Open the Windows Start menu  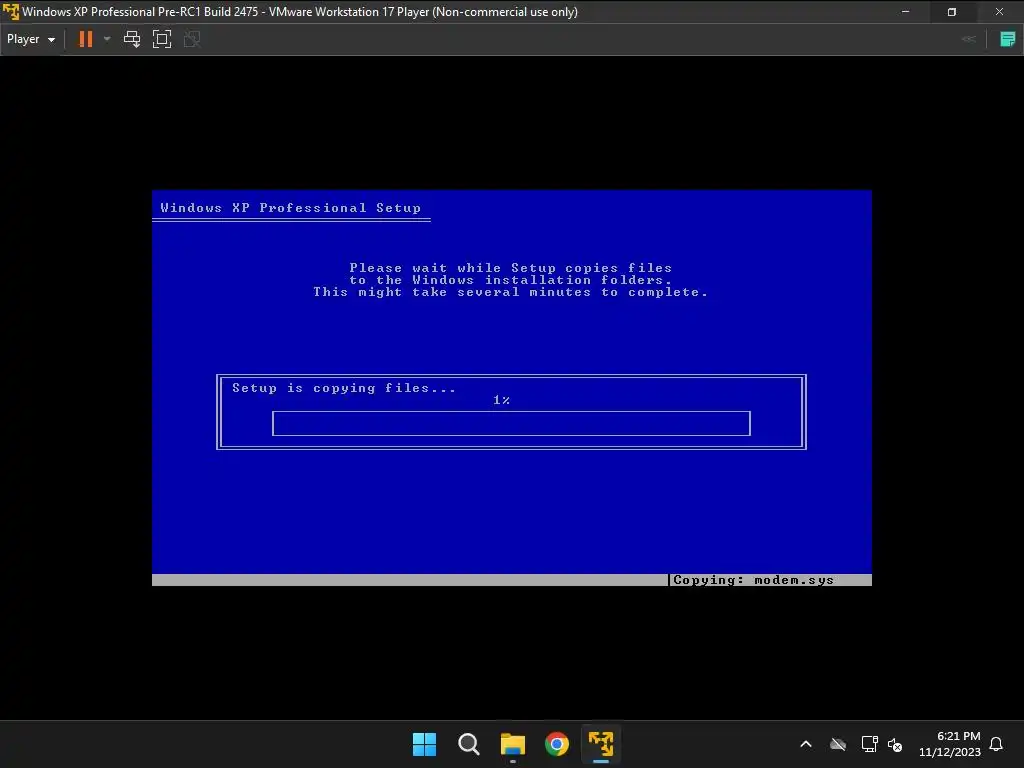pos(424,744)
